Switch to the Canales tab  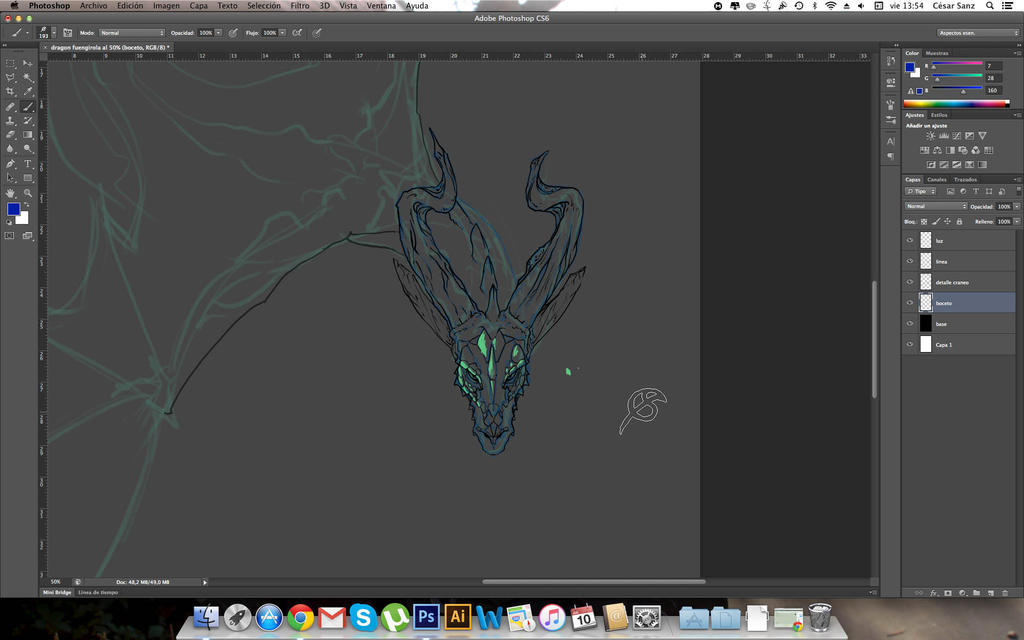click(x=936, y=180)
